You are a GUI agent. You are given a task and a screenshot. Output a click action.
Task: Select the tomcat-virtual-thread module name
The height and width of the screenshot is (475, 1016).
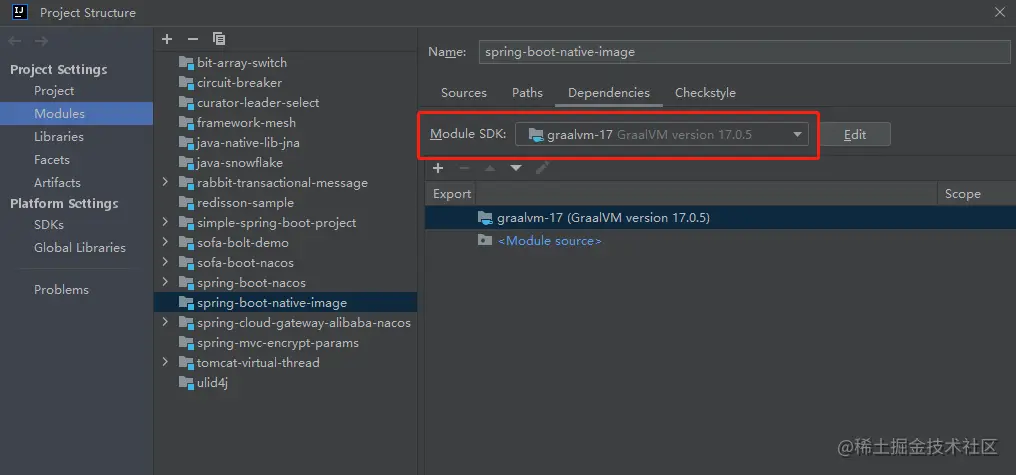pos(259,362)
